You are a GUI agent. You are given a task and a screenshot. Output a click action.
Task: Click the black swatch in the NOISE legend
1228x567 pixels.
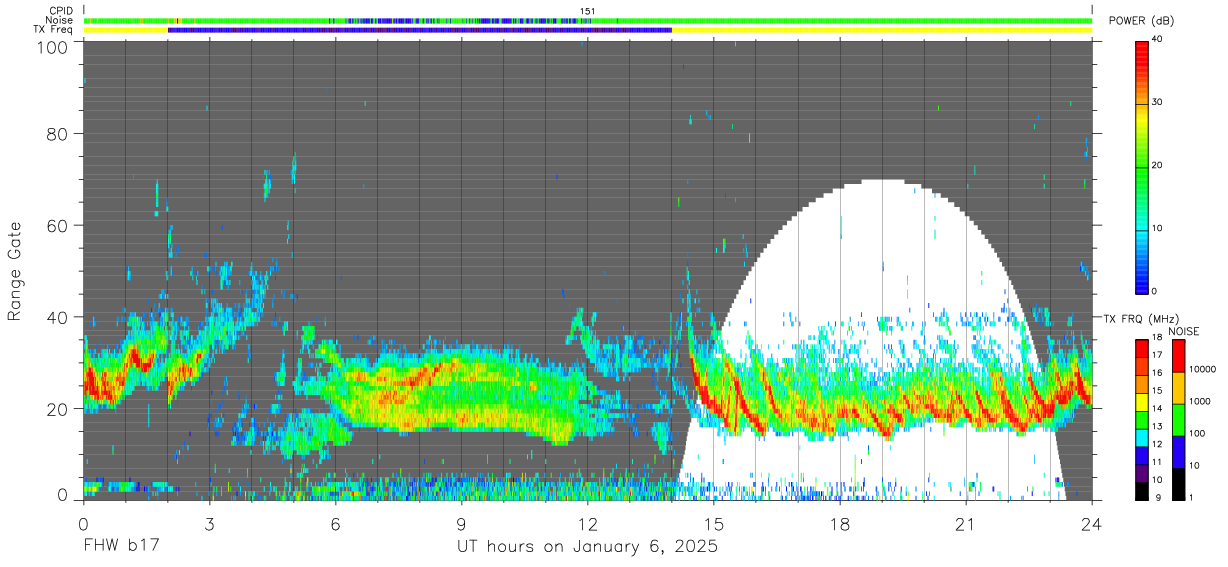click(1177, 482)
